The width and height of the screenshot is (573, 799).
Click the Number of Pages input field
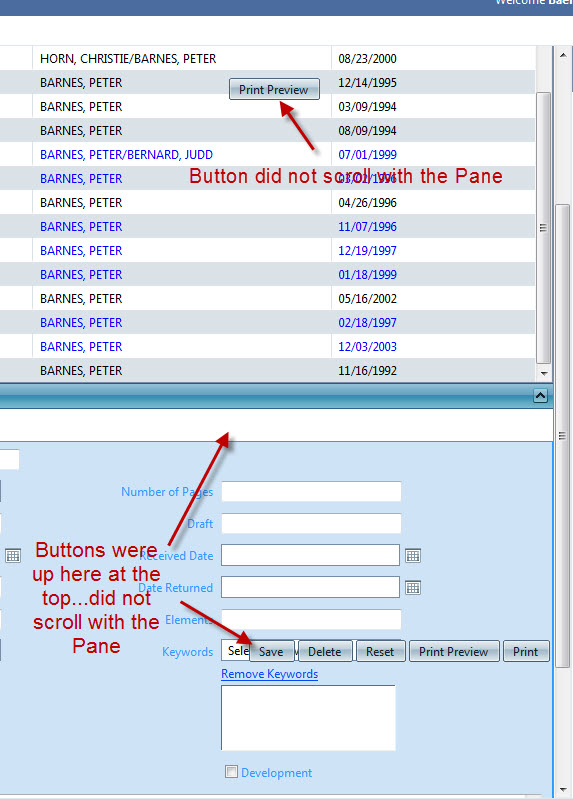click(x=311, y=492)
